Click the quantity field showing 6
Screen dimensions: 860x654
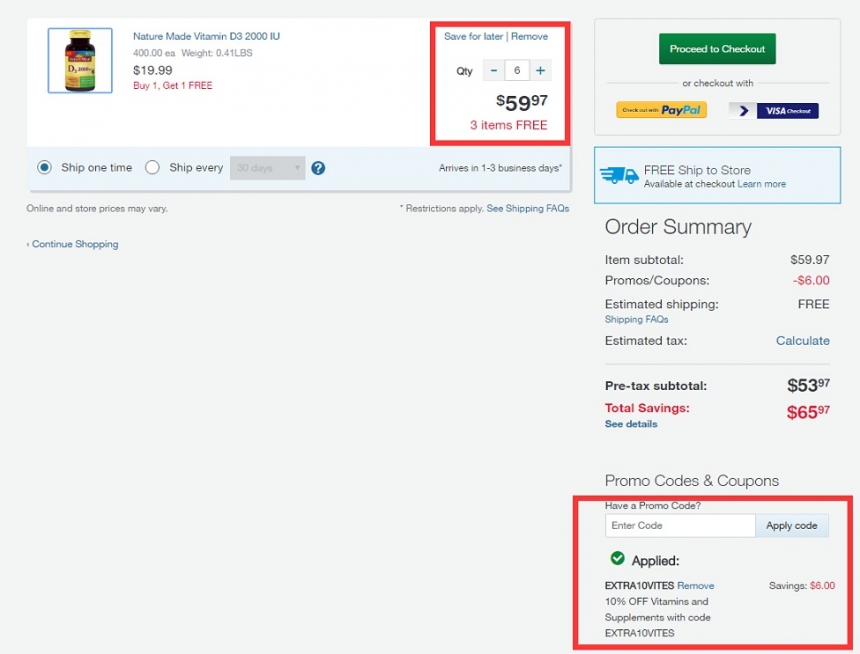click(x=517, y=70)
